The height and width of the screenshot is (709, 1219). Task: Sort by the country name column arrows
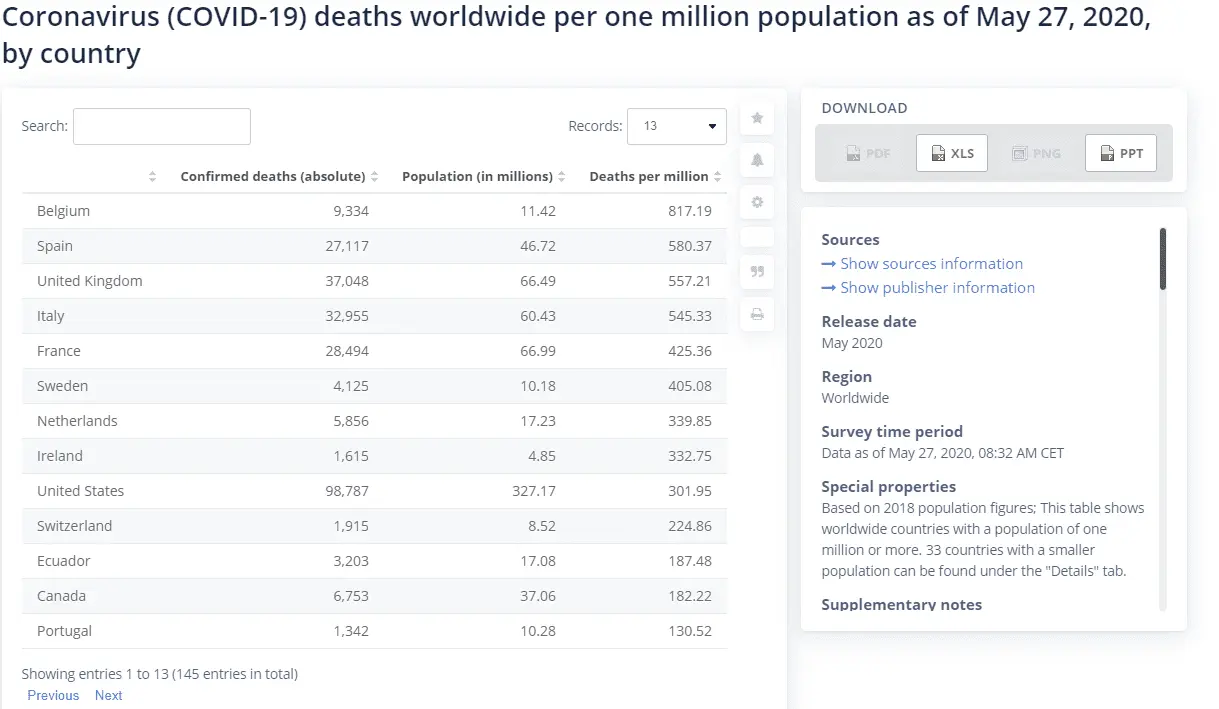(152, 177)
